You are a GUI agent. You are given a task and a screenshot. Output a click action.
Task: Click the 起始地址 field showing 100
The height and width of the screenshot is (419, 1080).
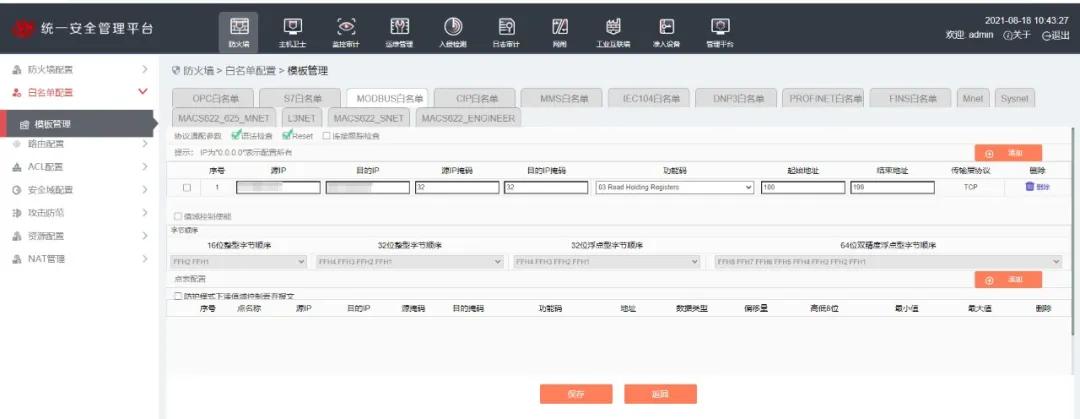tap(803, 187)
